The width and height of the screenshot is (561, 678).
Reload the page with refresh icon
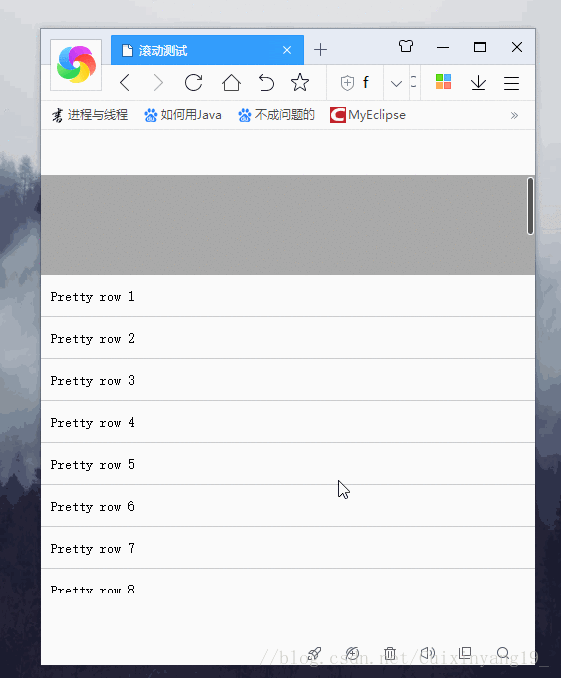point(193,82)
